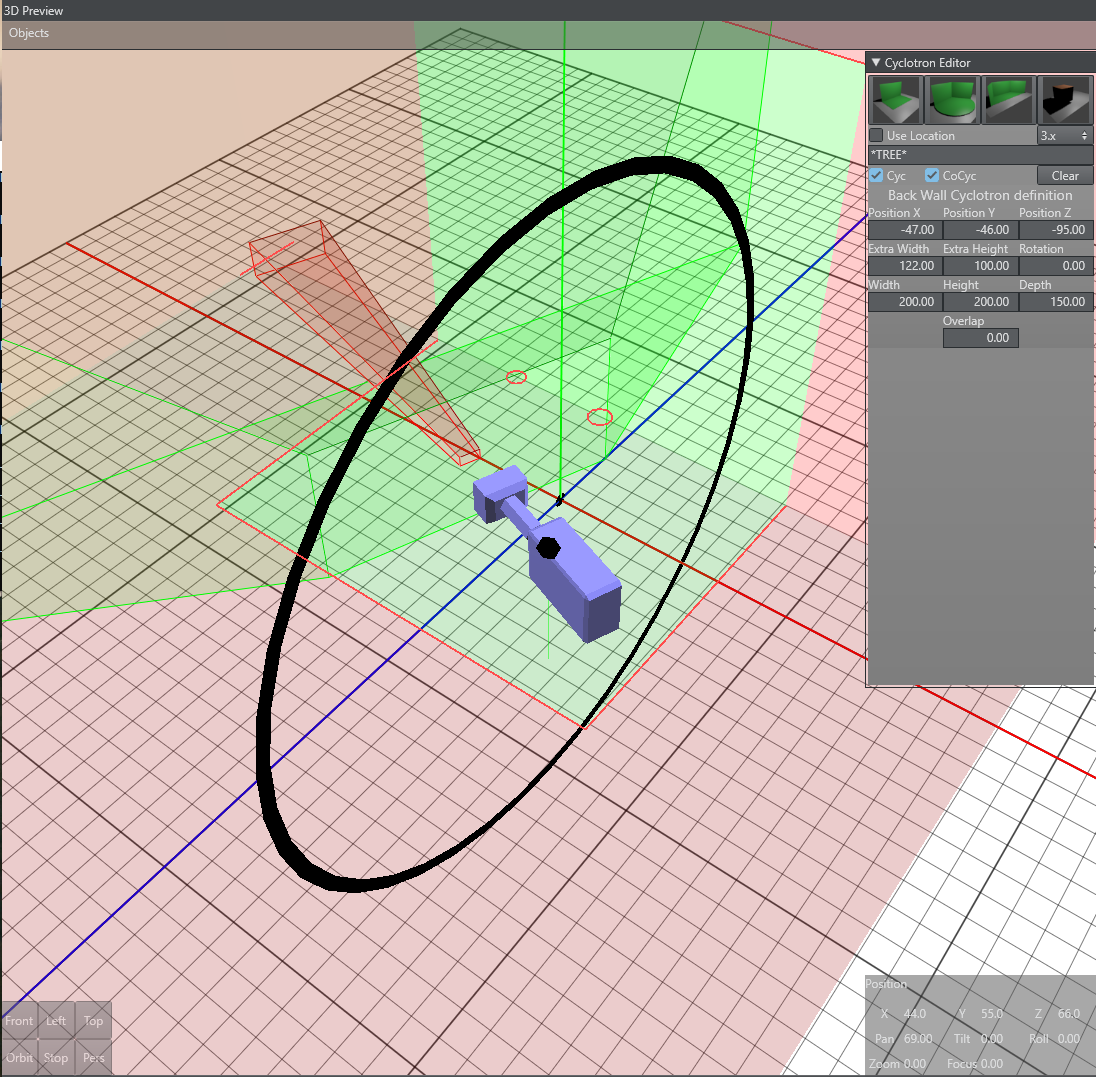Screen dimensions: 1096x1077
Task: Enable the Use Location checkbox
Action: tap(877, 136)
